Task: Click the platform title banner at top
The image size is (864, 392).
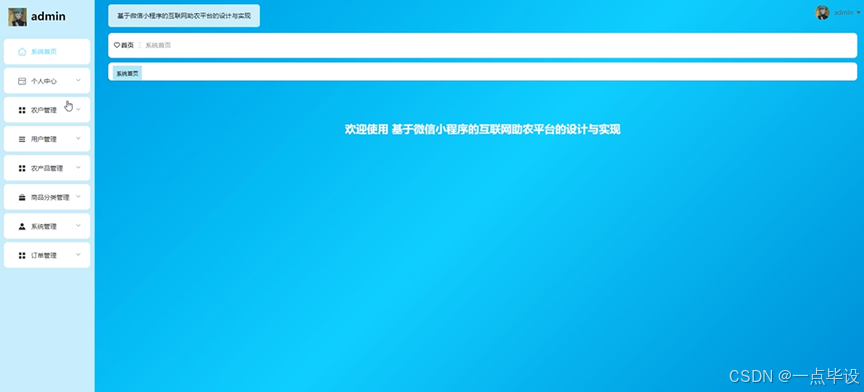Action: [x=184, y=15]
